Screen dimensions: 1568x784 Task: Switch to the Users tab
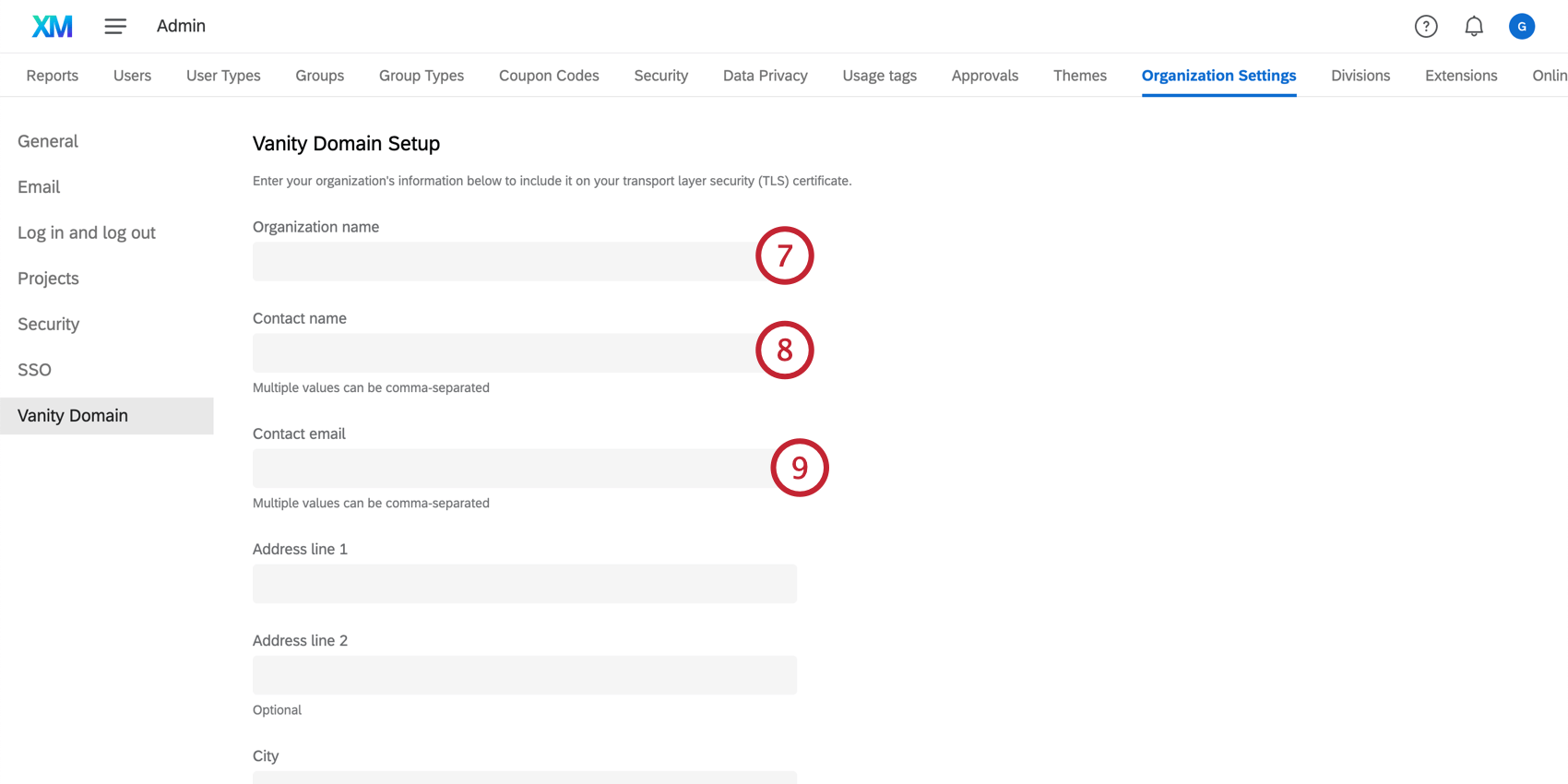click(132, 76)
